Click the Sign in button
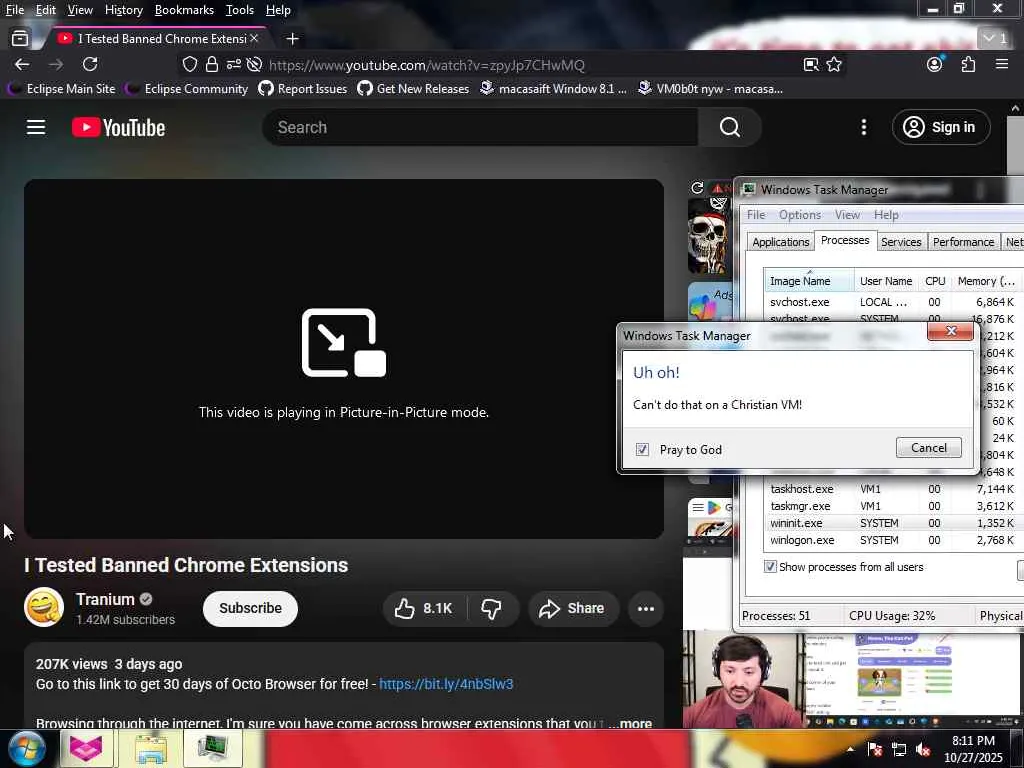 pyautogui.click(x=941, y=127)
